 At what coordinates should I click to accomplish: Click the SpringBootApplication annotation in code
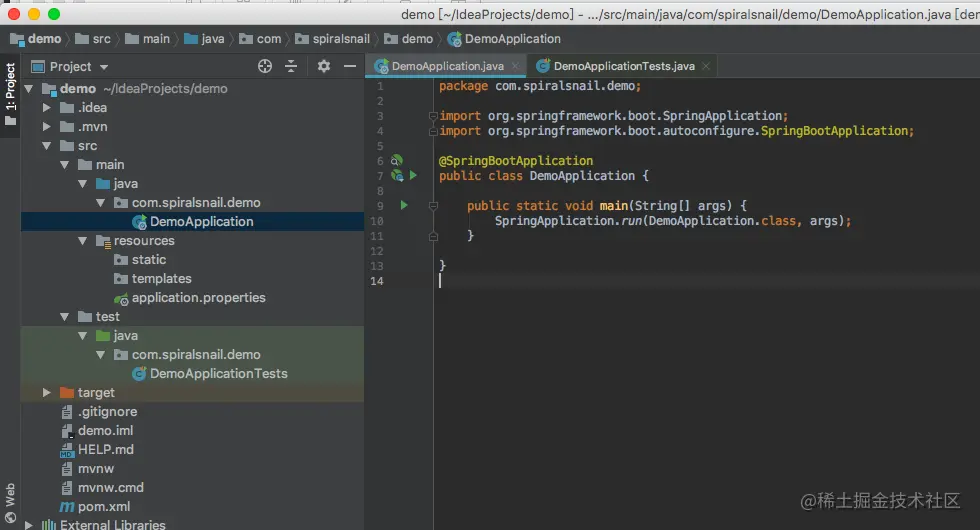(516, 161)
